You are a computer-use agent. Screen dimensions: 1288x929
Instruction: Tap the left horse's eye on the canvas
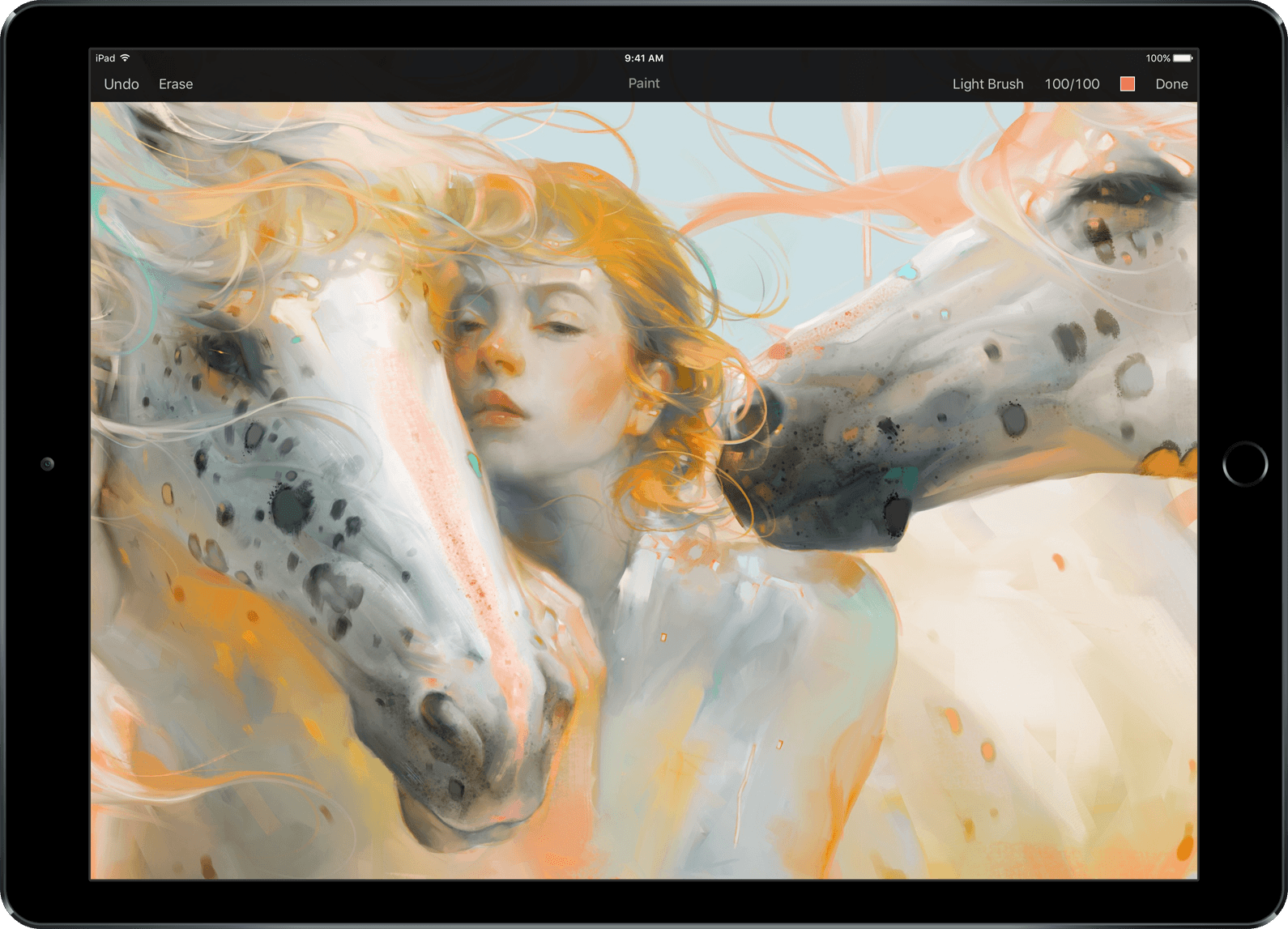tap(221, 353)
